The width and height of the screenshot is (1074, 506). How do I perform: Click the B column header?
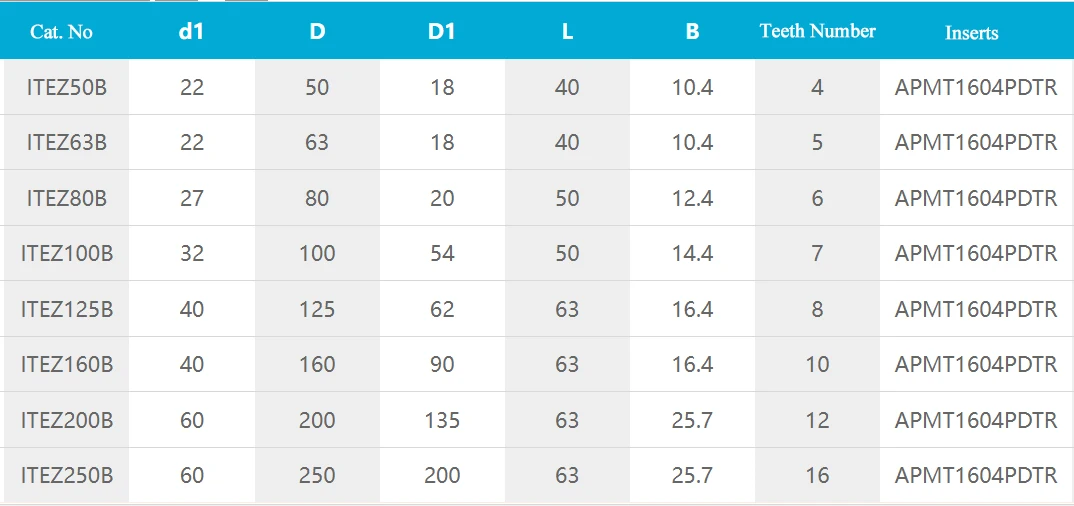pos(692,31)
